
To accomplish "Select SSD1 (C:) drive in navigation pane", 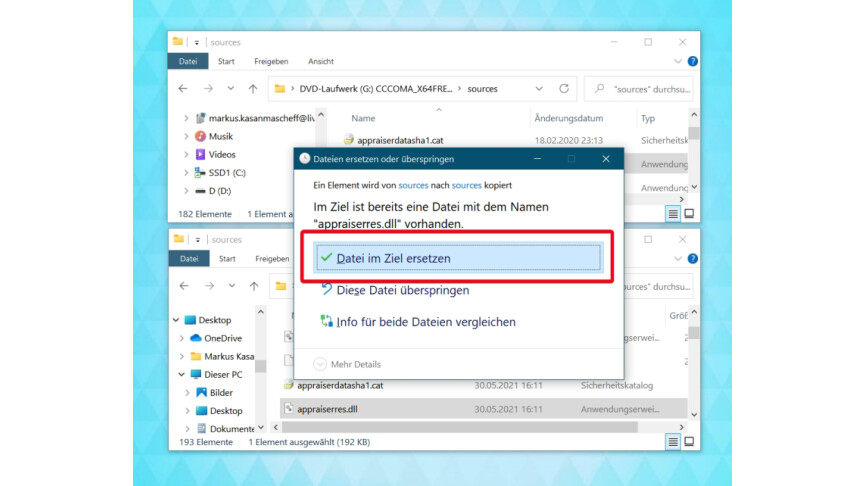I will pyautogui.click(x=220, y=172).
